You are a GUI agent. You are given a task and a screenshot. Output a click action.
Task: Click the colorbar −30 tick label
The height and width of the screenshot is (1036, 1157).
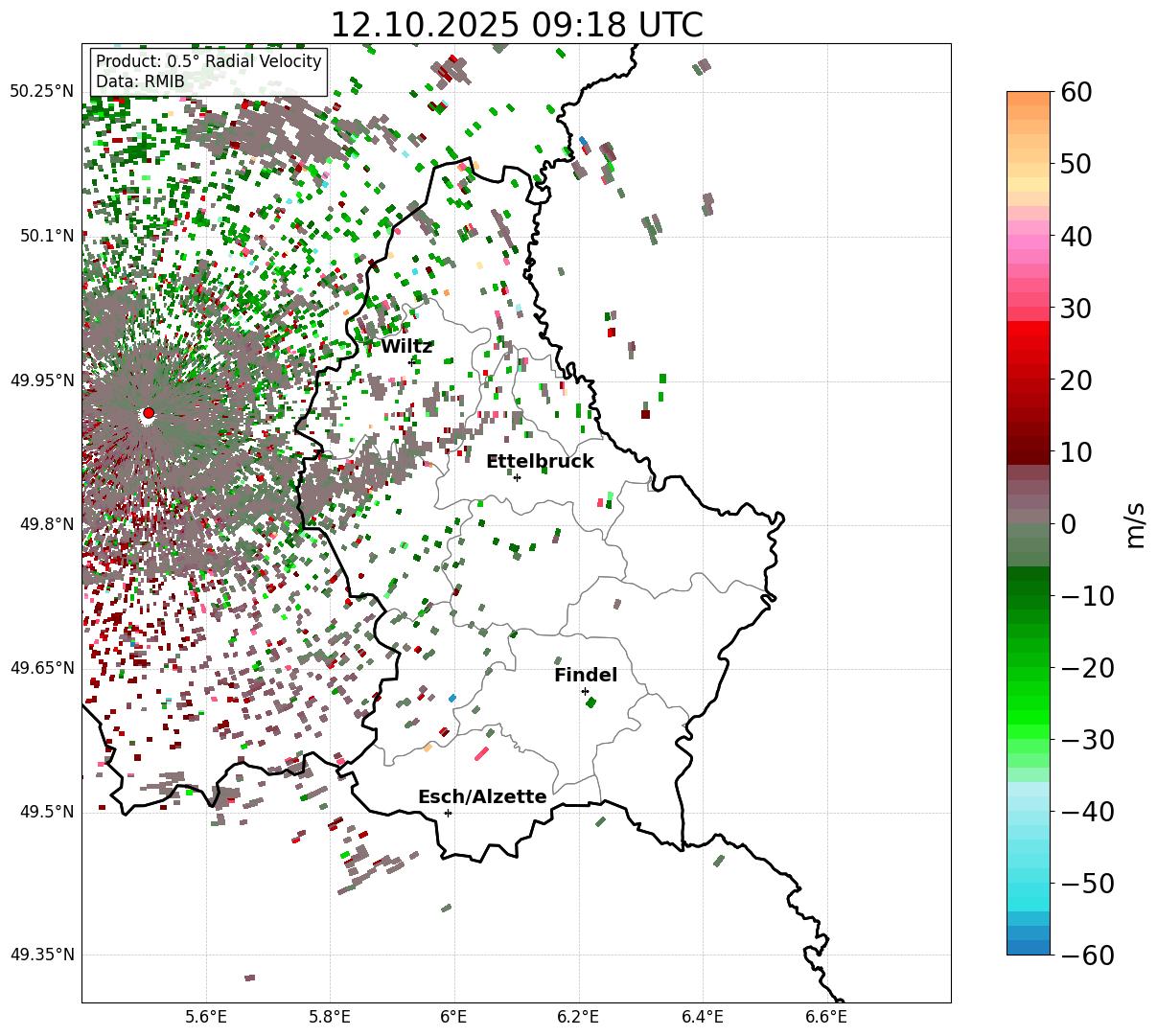tap(1087, 740)
